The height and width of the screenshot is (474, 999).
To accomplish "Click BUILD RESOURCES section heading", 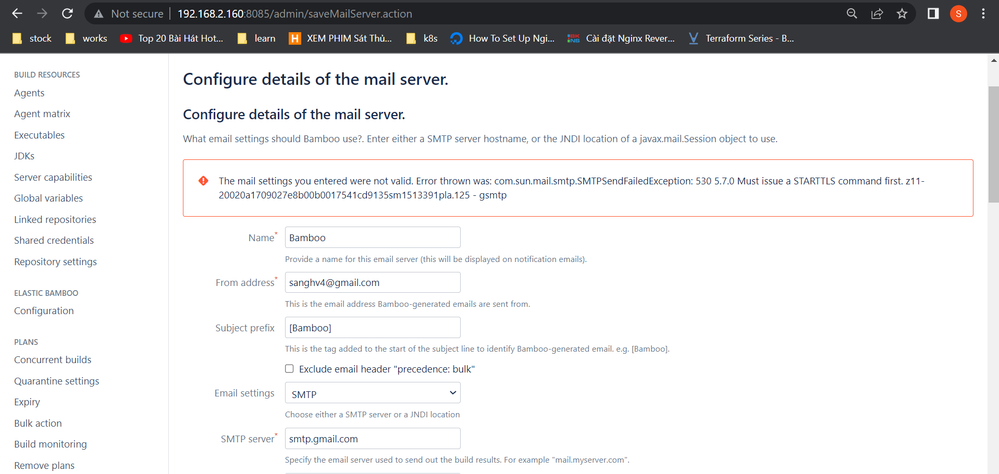I will click(x=47, y=75).
